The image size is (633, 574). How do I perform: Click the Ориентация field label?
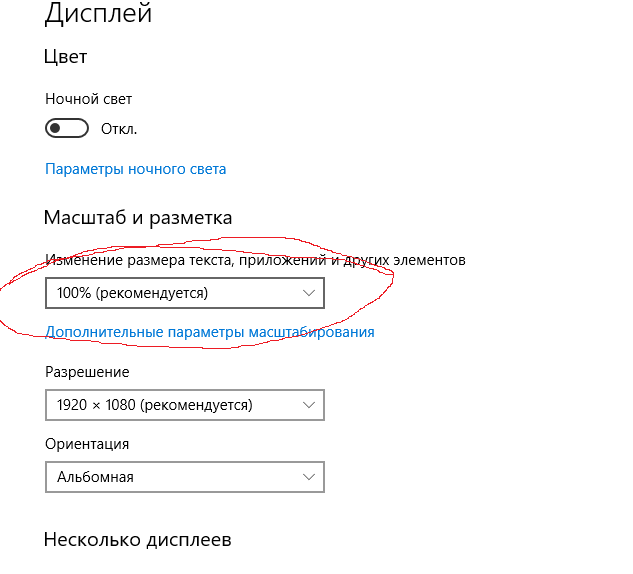(88, 444)
